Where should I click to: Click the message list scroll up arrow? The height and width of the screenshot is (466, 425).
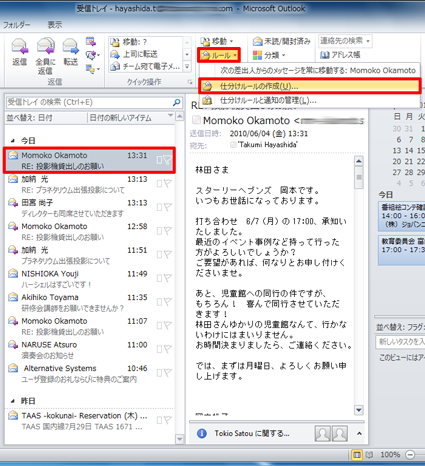(180, 116)
